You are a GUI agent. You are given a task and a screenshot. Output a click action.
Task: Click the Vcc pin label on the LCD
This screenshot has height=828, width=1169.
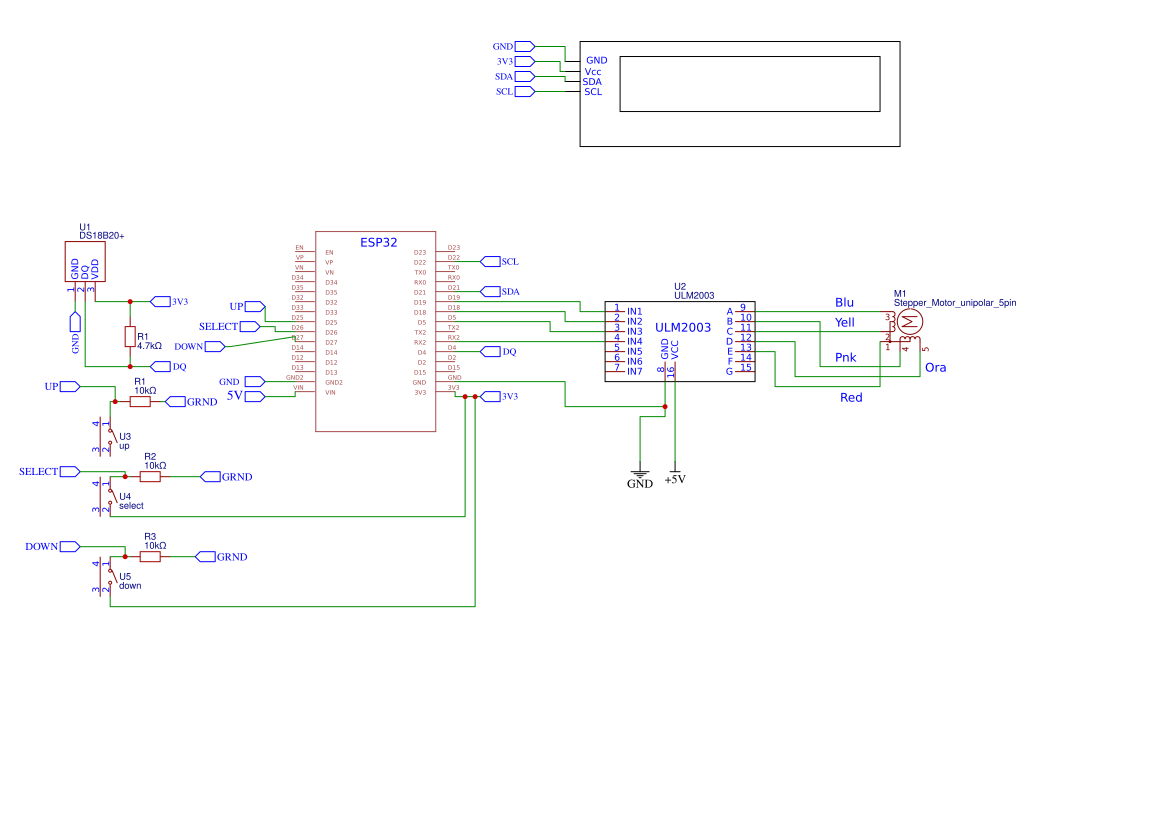point(593,72)
